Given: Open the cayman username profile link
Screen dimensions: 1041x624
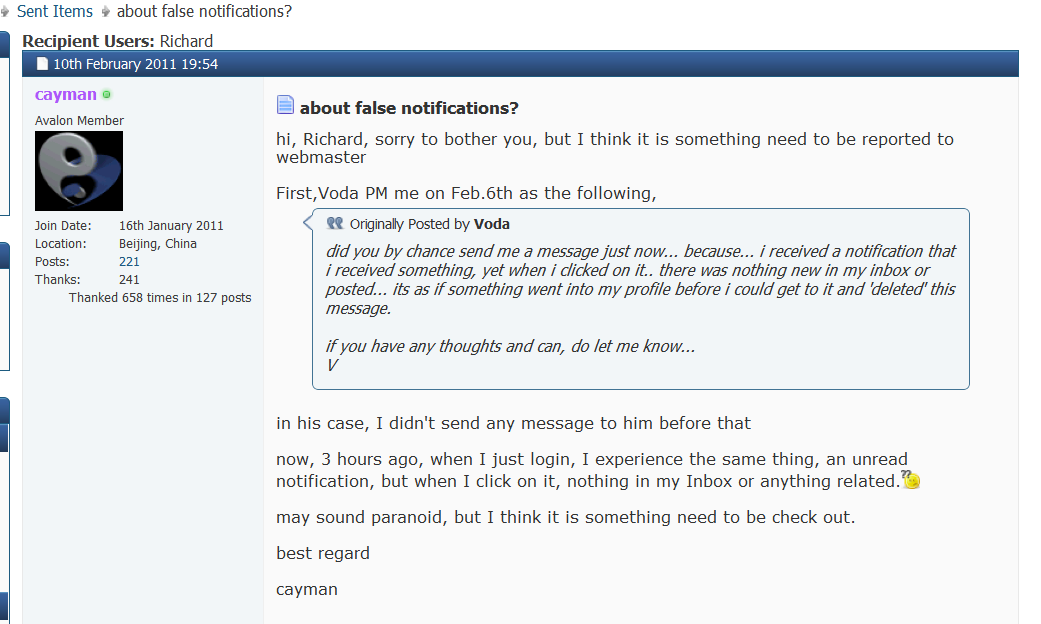Looking at the screenshot, I should pos(66,95).
